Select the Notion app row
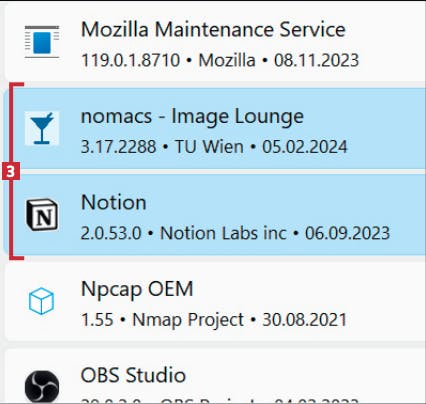Viewport: 426px width, 404px height. 215,215
